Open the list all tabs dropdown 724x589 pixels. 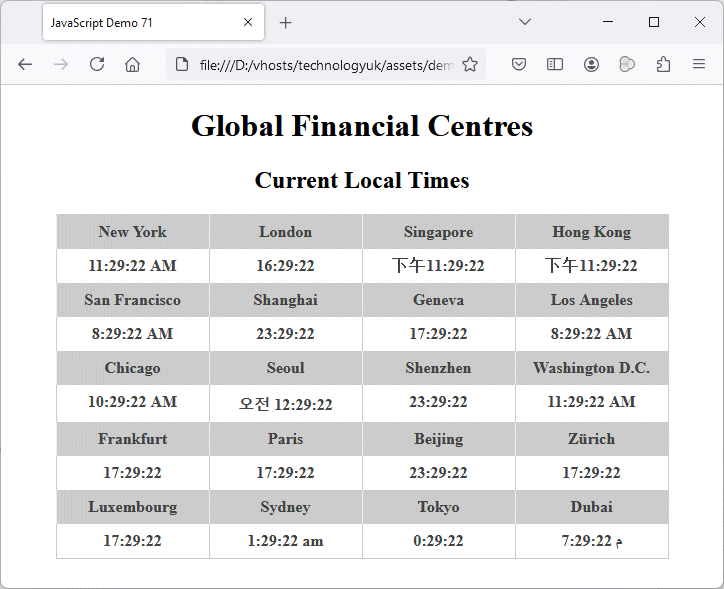(x=525, y=22)
